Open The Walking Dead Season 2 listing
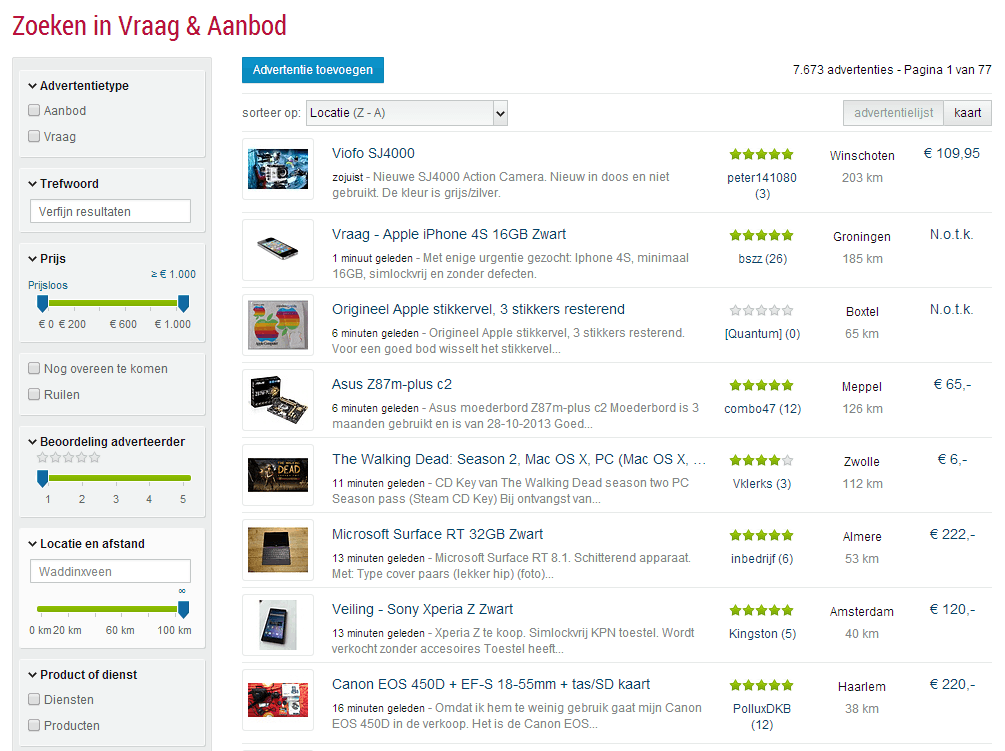 tap(519, 459)
